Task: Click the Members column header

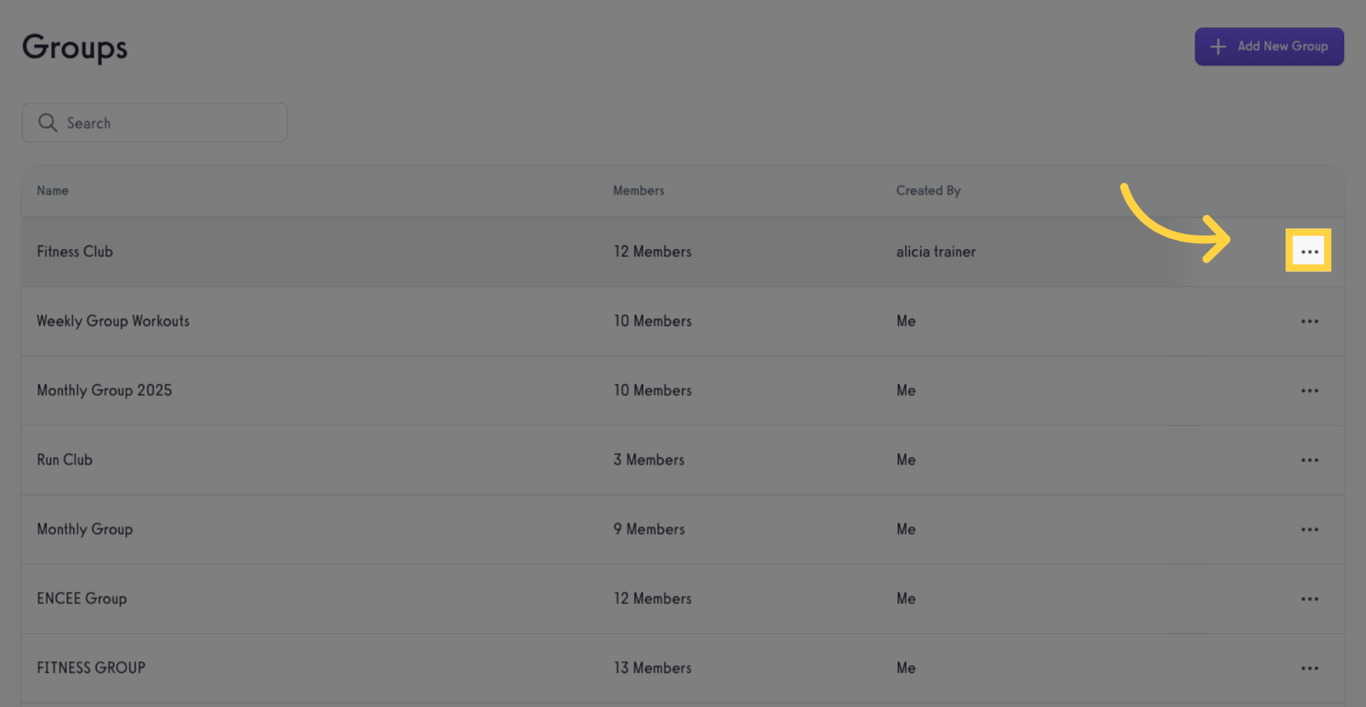Action: [x=638, y=190]
